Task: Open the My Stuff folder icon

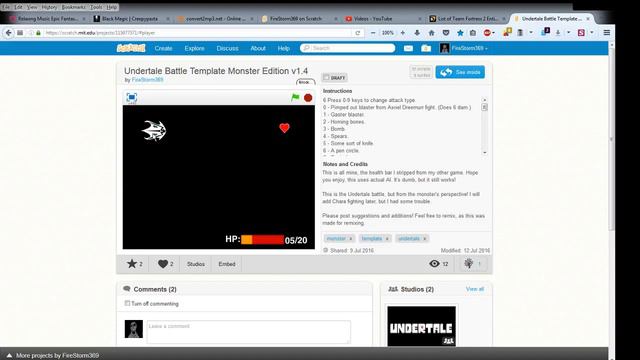Action: (x=426, y=48)
